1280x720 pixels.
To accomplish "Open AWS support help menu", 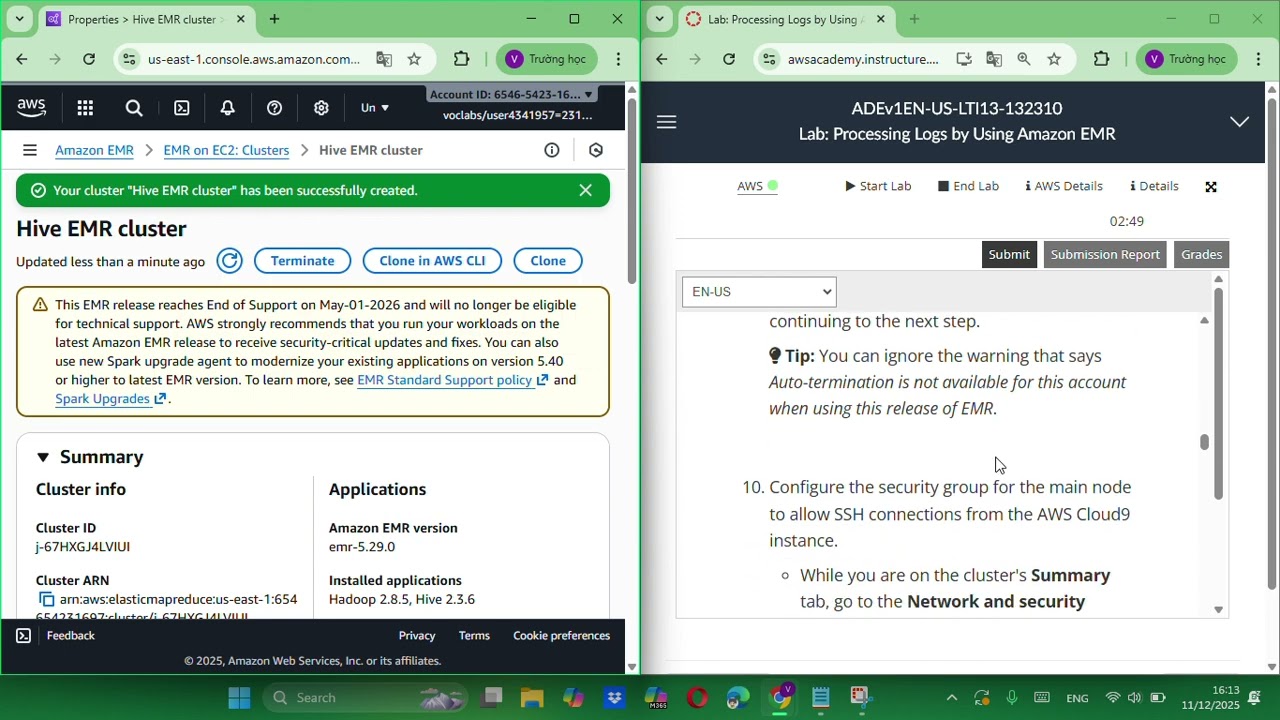I will point(274,108).
